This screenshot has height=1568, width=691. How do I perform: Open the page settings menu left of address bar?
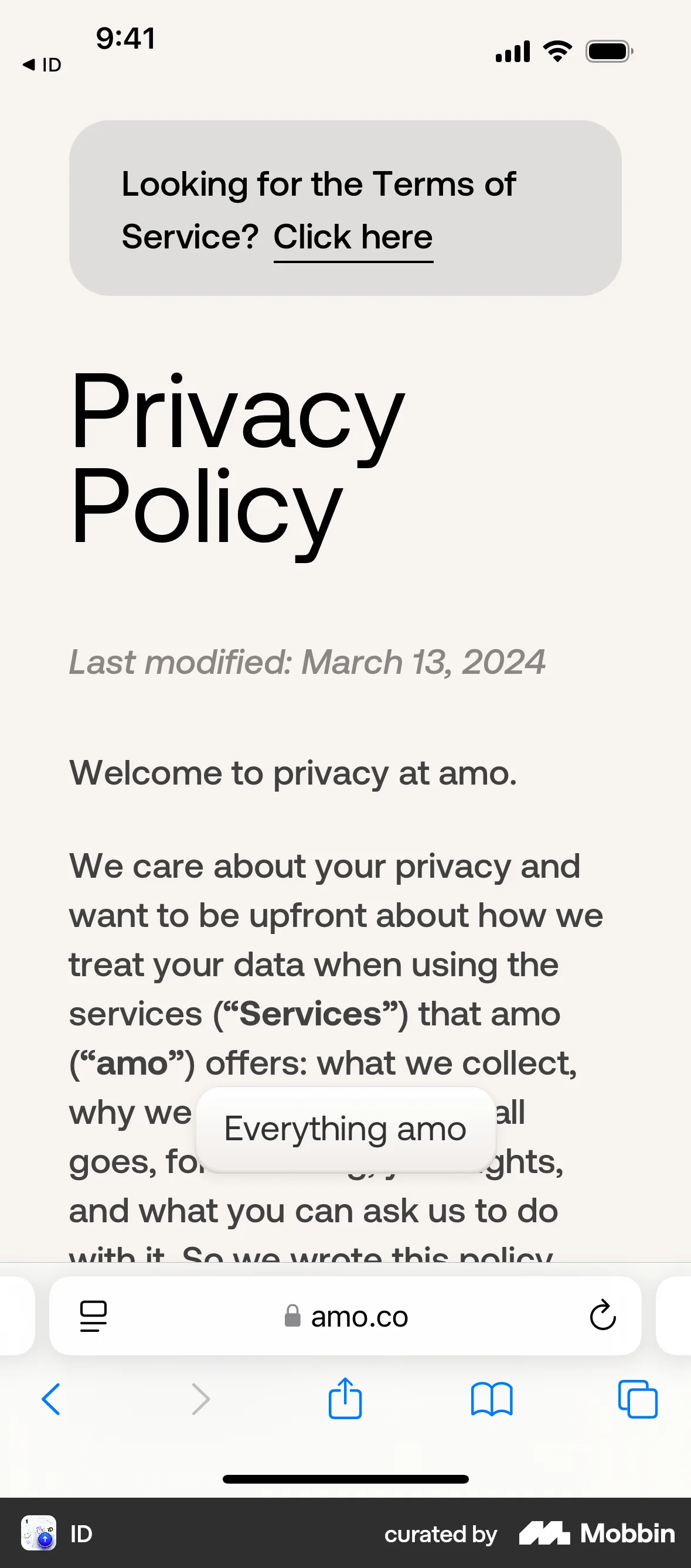(93, 1315)
